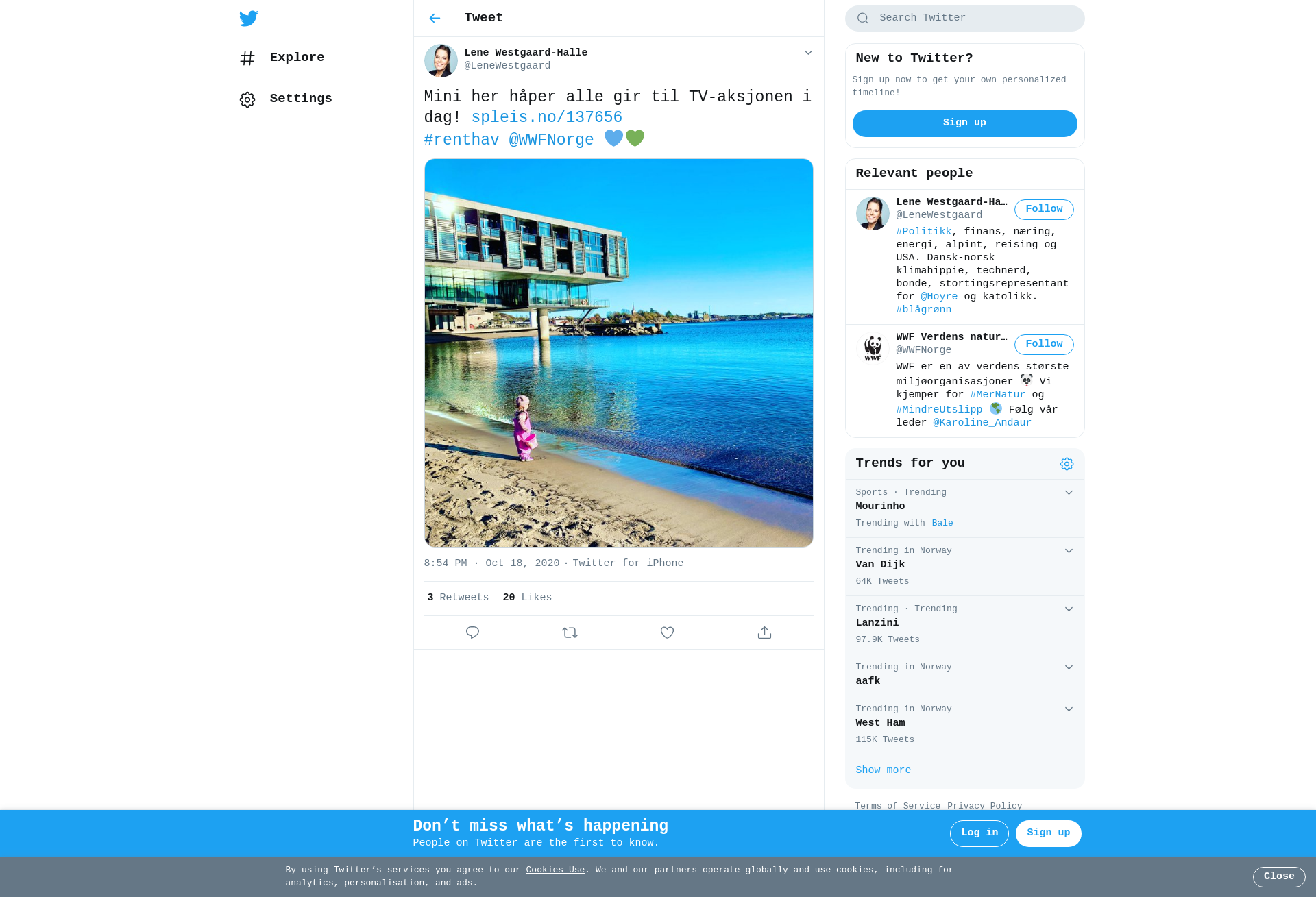The height and width of the screenshot is (897, 1316).
Task: Go back using the arrow icon
Action: [435, 19]
